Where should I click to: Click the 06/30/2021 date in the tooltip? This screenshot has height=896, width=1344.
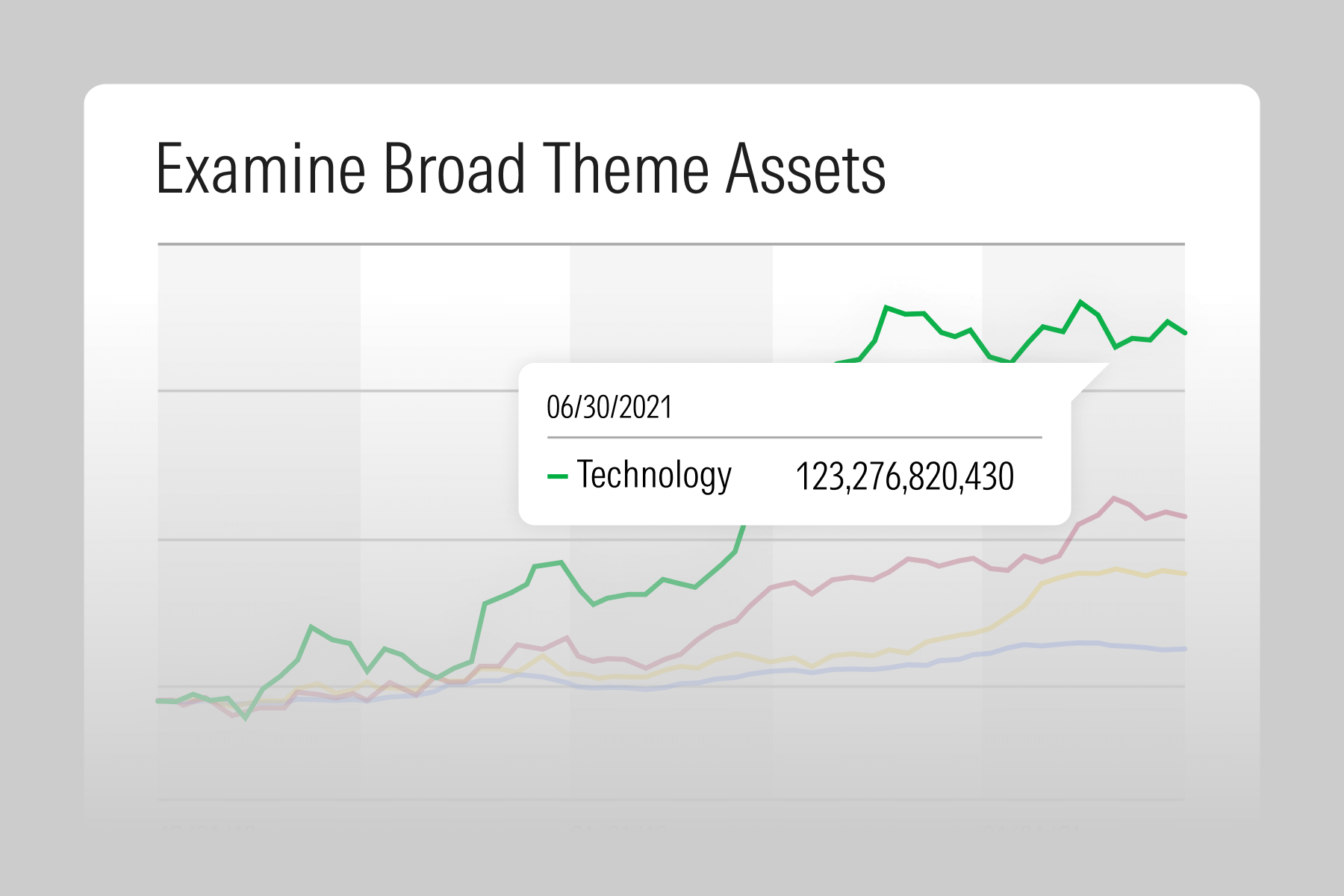pyautogui.click(x=609, y=408)
